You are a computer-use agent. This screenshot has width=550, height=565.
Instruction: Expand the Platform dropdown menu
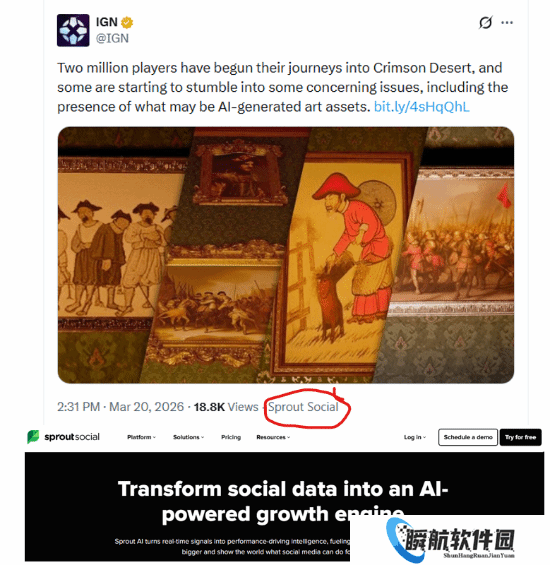[x=141, y=437]
